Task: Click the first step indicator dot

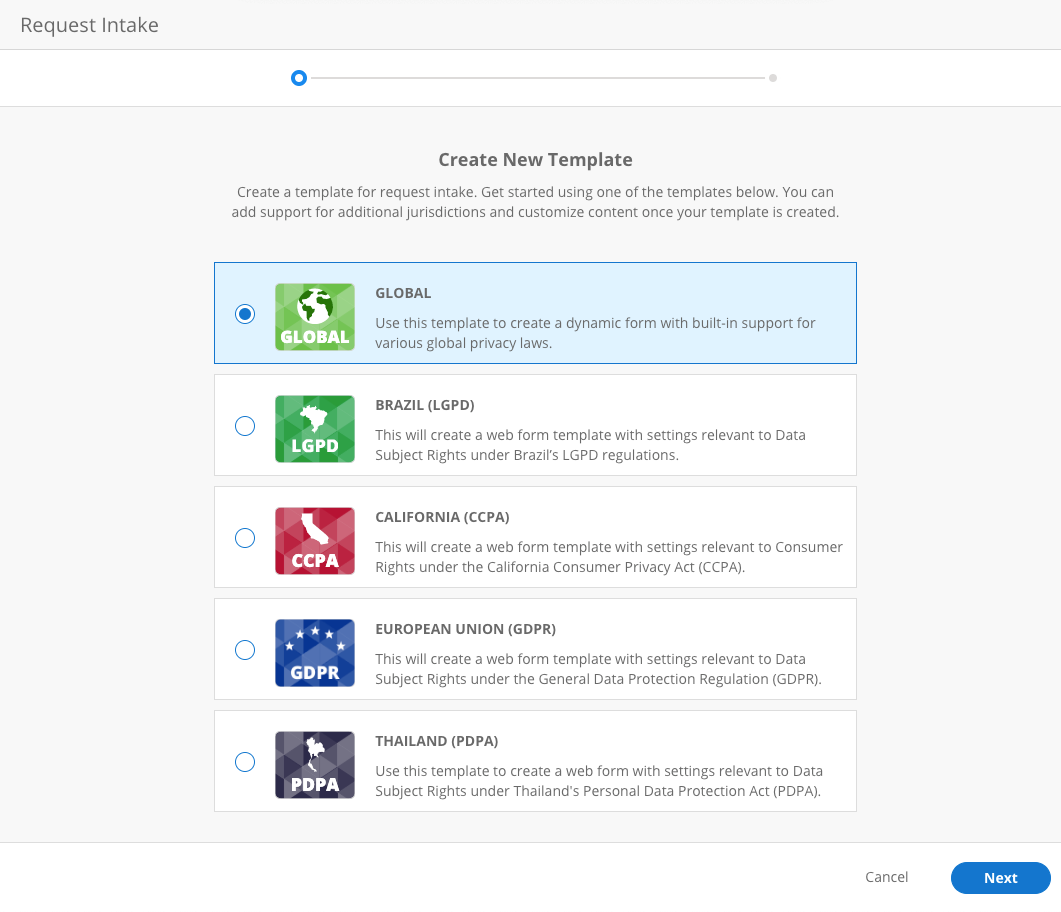Action: pyautogui.click(x=298, y=77)
